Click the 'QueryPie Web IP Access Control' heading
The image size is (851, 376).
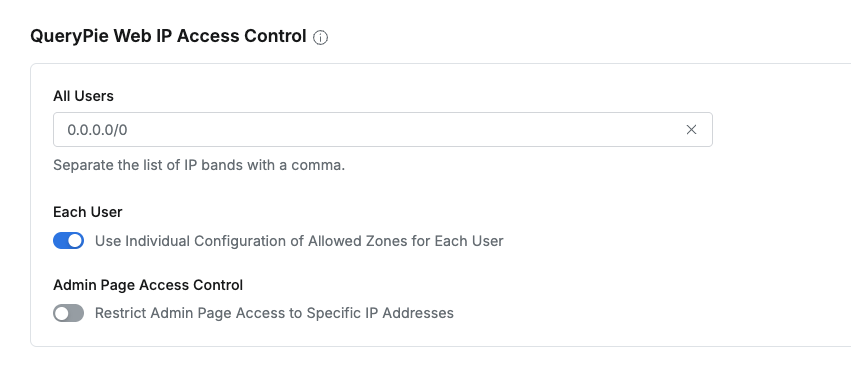point(168,36)
